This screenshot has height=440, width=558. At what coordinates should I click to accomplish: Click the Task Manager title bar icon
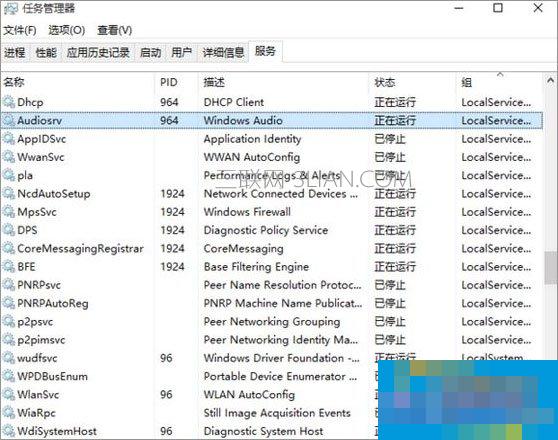tap(10, 9)
